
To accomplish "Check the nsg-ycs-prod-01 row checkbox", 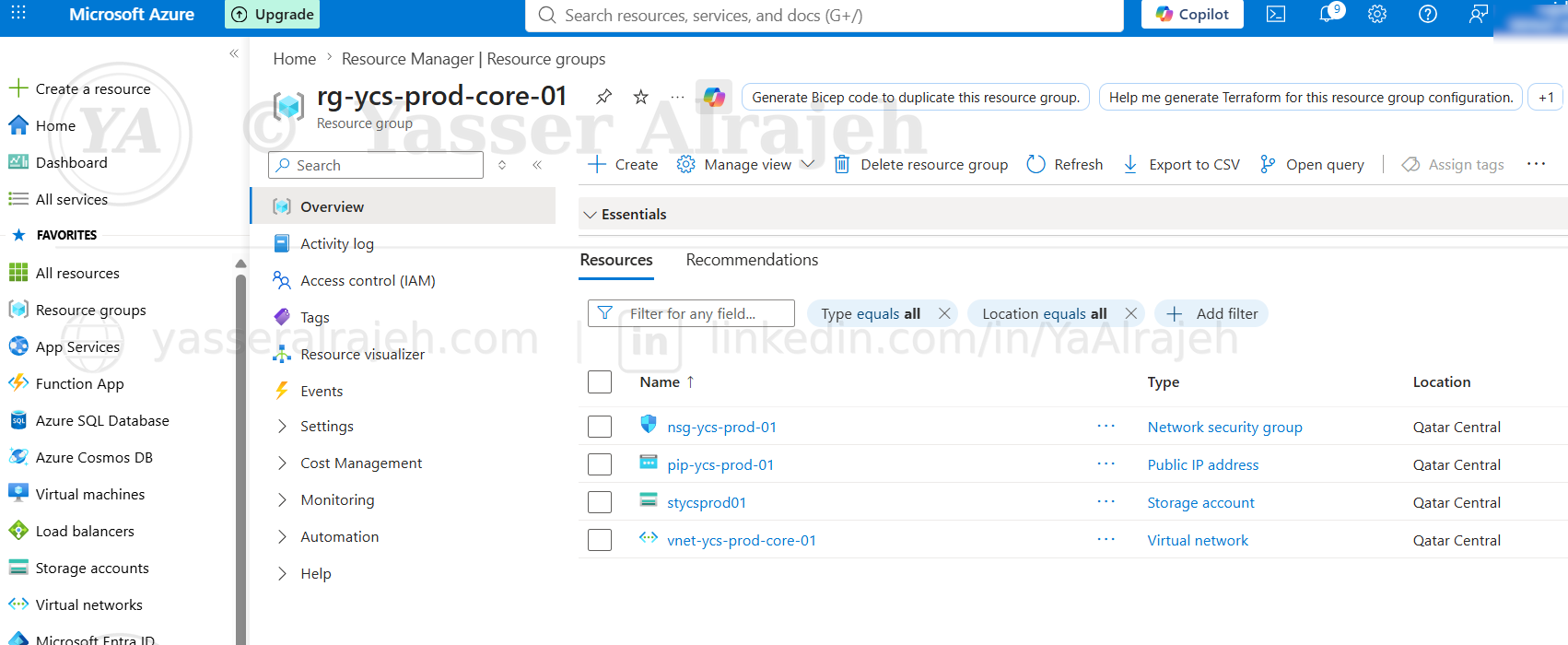I will (600, 427).
